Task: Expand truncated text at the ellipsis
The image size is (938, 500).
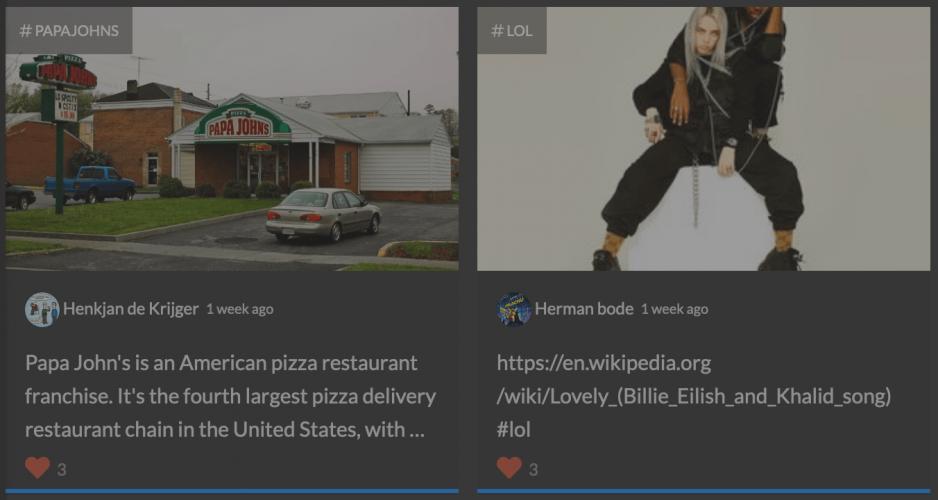Action: [416, 431]
